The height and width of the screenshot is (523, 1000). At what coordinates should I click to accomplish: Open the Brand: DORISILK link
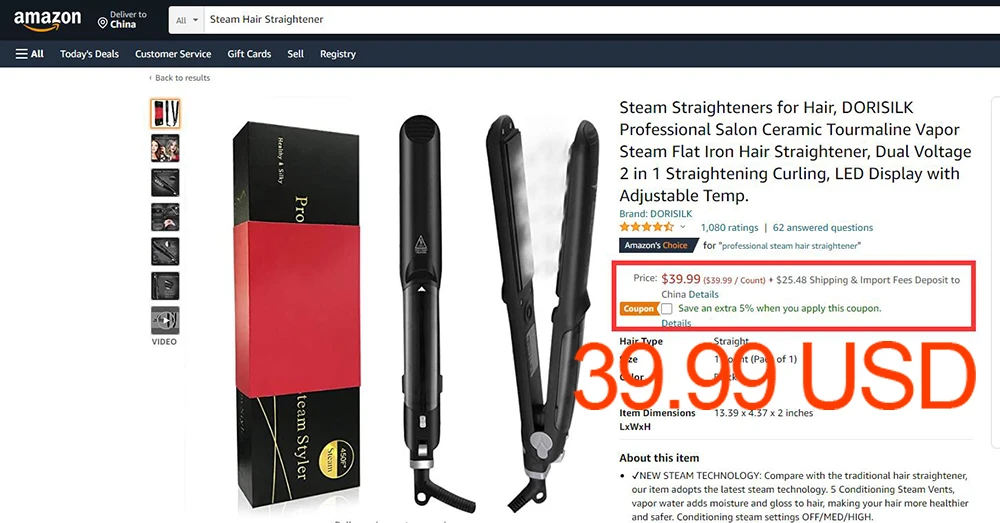point(656,214)
